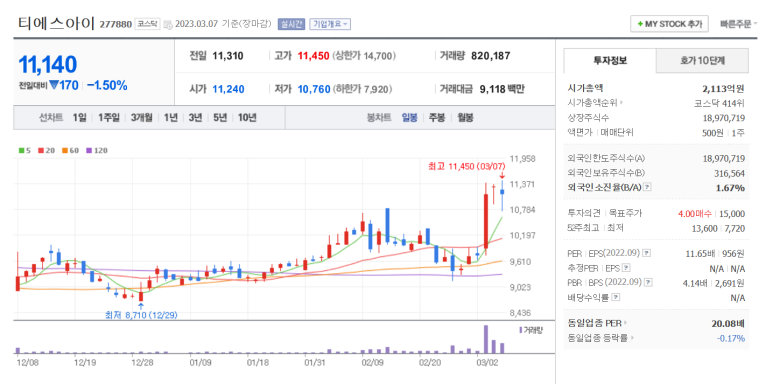Click the calendar icon beside 2023.03.07
The image size is (773, 384).
(x=168, y=24)
